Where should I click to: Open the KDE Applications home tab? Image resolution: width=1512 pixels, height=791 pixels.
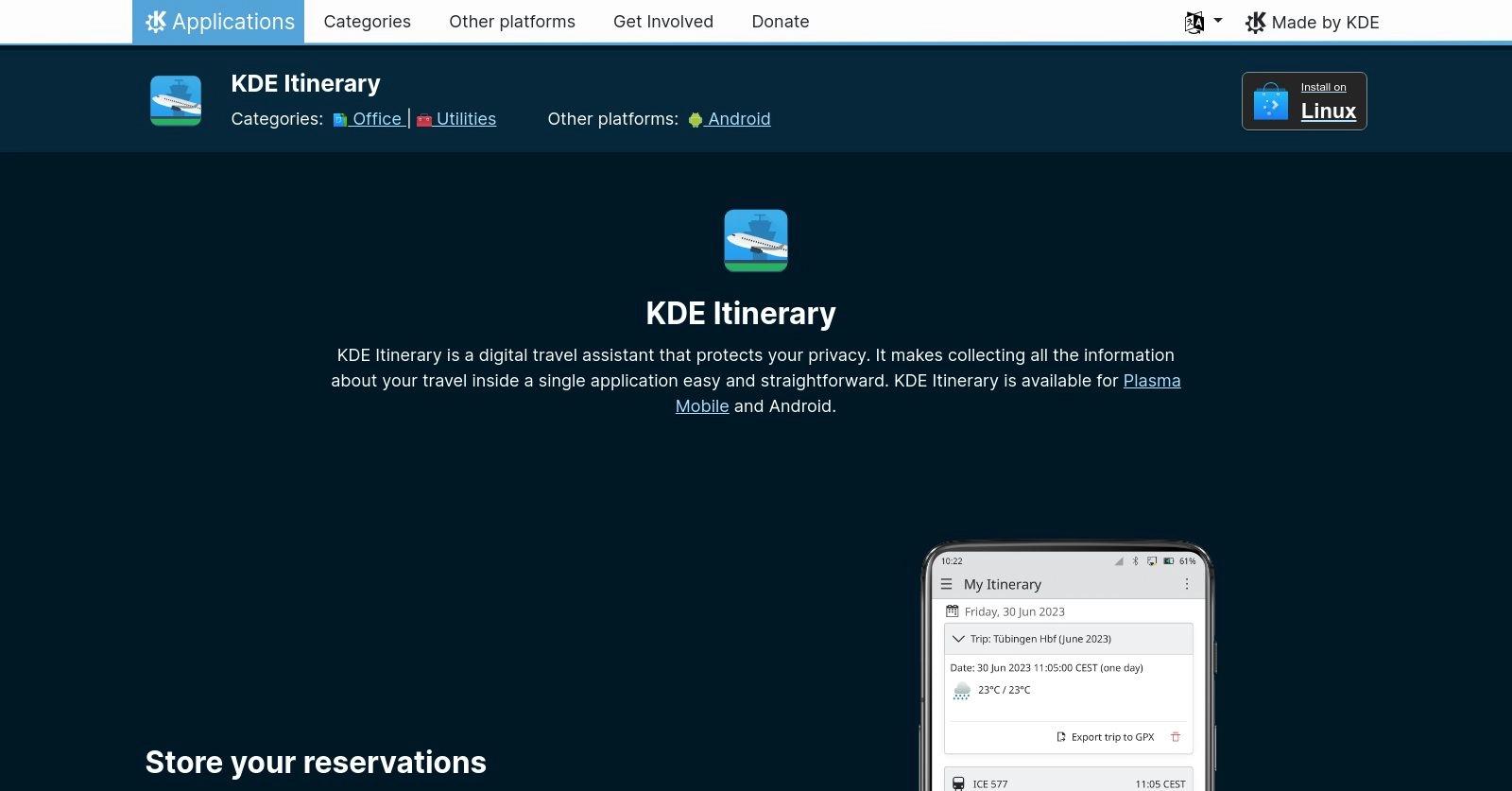point(218,22)
